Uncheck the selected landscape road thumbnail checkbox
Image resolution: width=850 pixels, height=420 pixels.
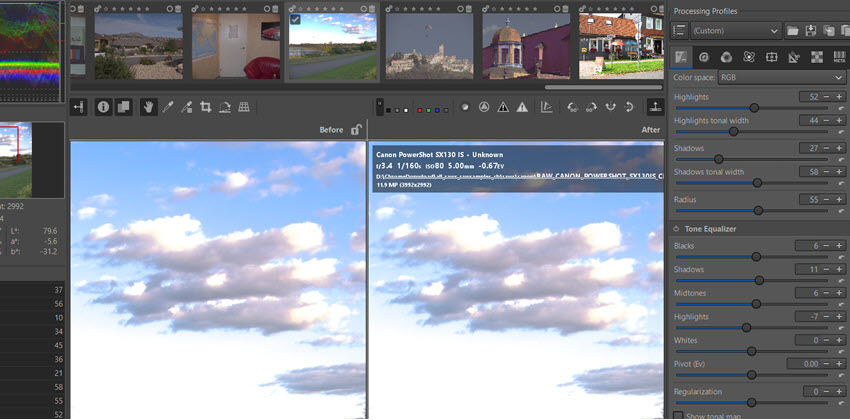pyautogui.click(x=295, y=20)
